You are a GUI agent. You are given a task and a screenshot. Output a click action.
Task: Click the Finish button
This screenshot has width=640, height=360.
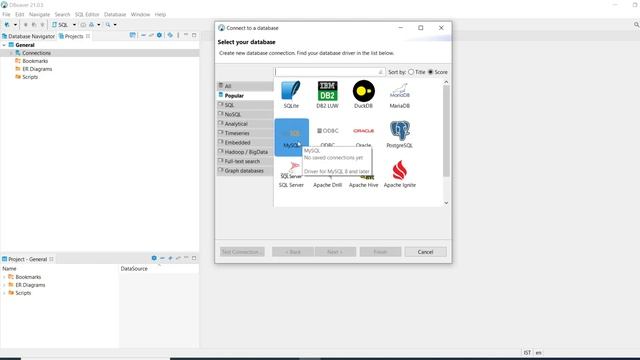(x=380, y=252)
